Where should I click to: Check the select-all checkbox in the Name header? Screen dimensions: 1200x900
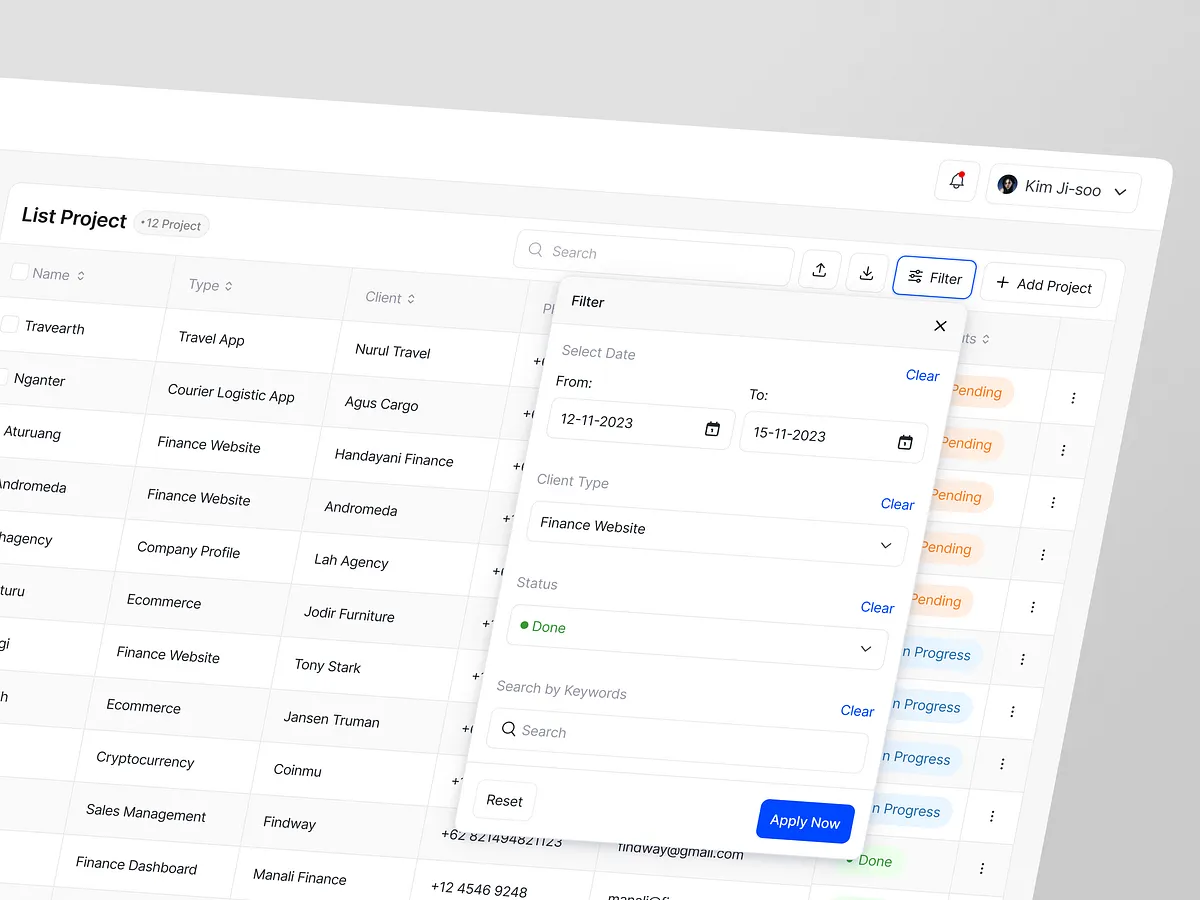[17, 271]
